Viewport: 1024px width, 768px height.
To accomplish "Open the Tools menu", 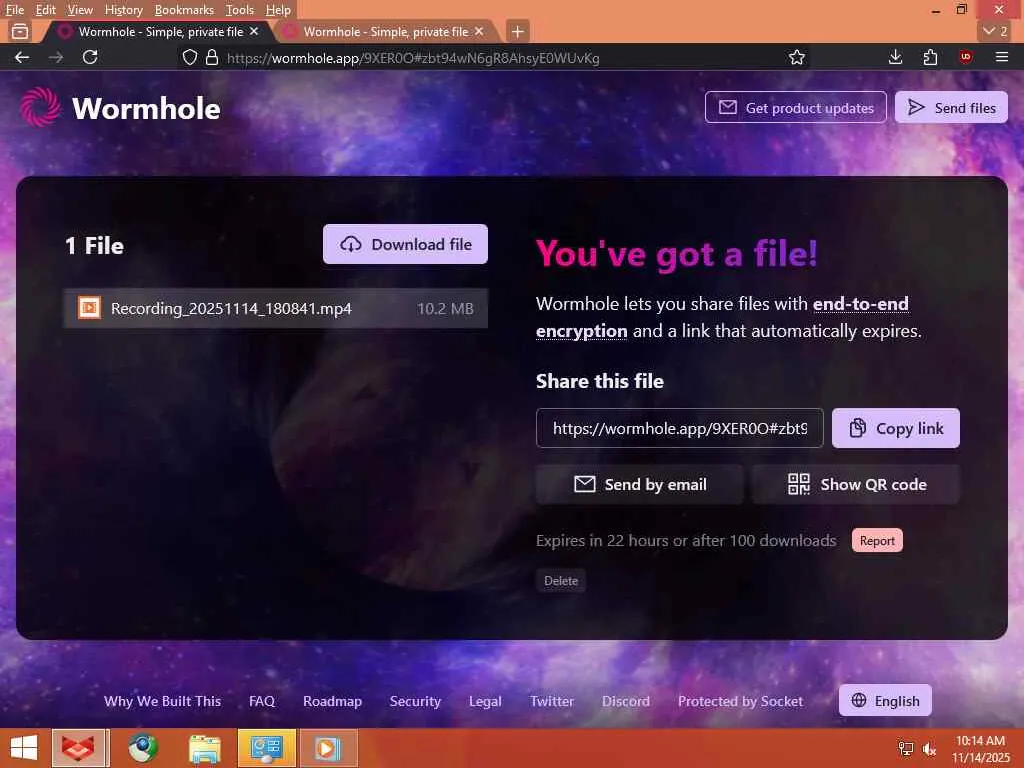I will (240, 10).
